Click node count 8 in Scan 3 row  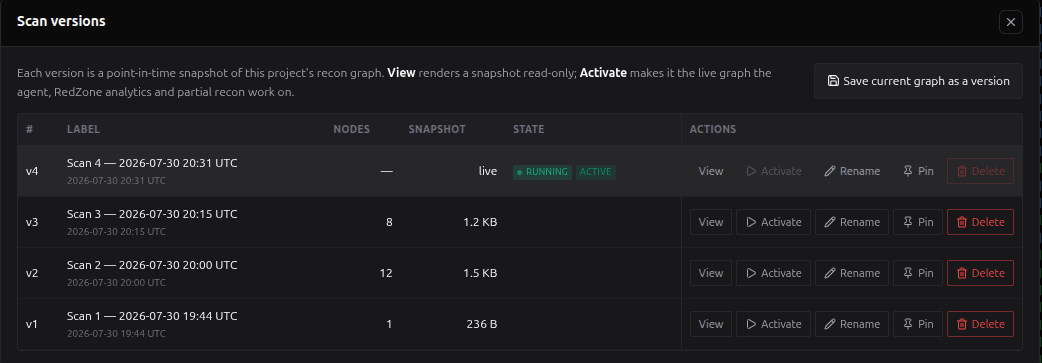coord(389,222)
